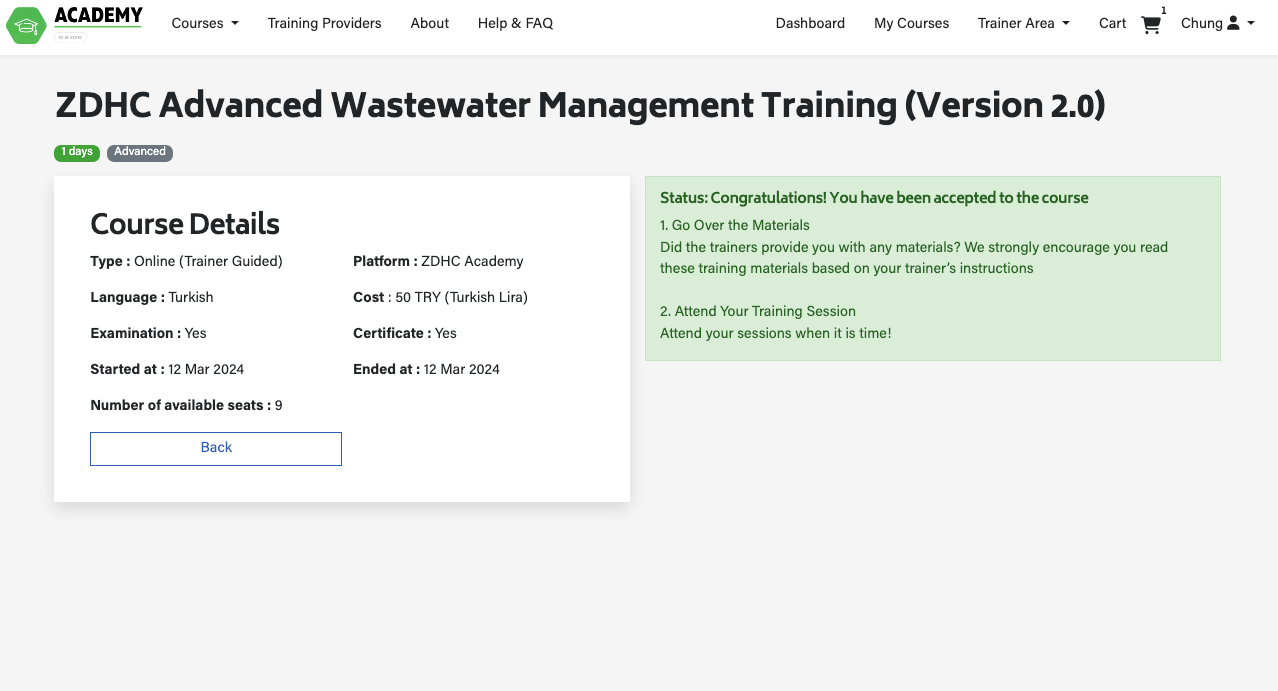Image resolution: width=1278 pixels, height=691 pixels.
Task: Select the 'Online (Trainer Guided)' type text
Action: pyautogui.click(x=208, y=261)
